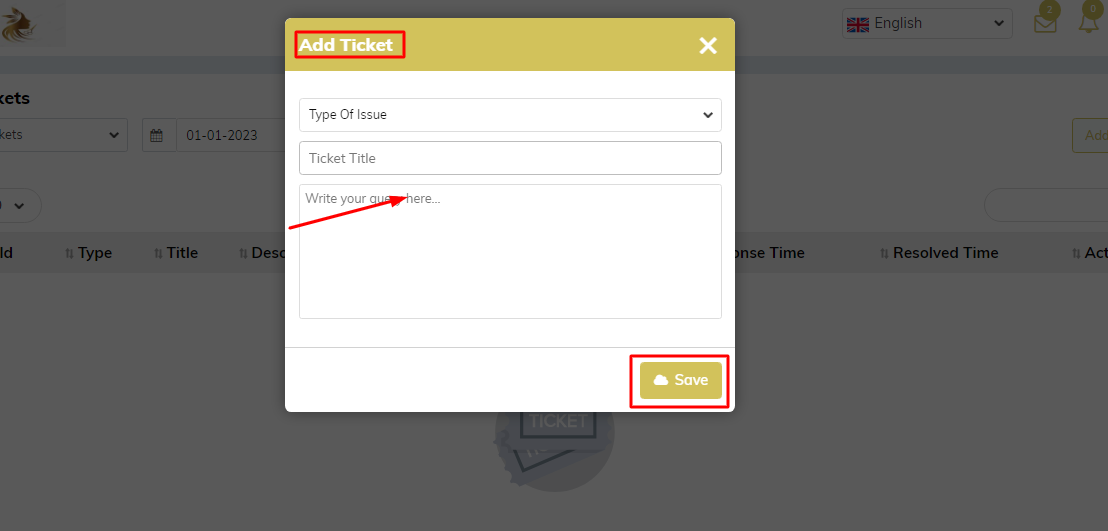Viewport: 1108px width, 531px height.
Task: Click the site logo at top left
Action: pos(19,25)
